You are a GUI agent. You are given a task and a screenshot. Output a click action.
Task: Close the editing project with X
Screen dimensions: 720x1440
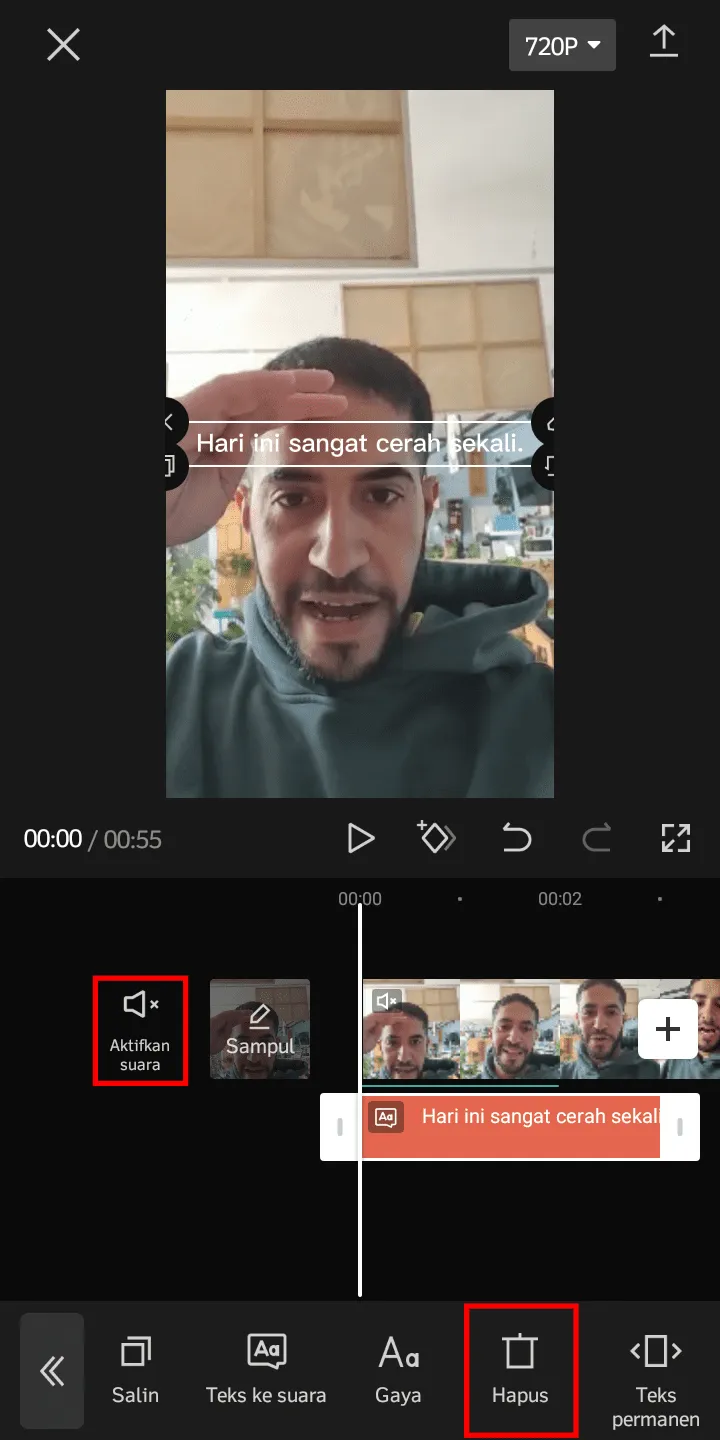(63, 45)
